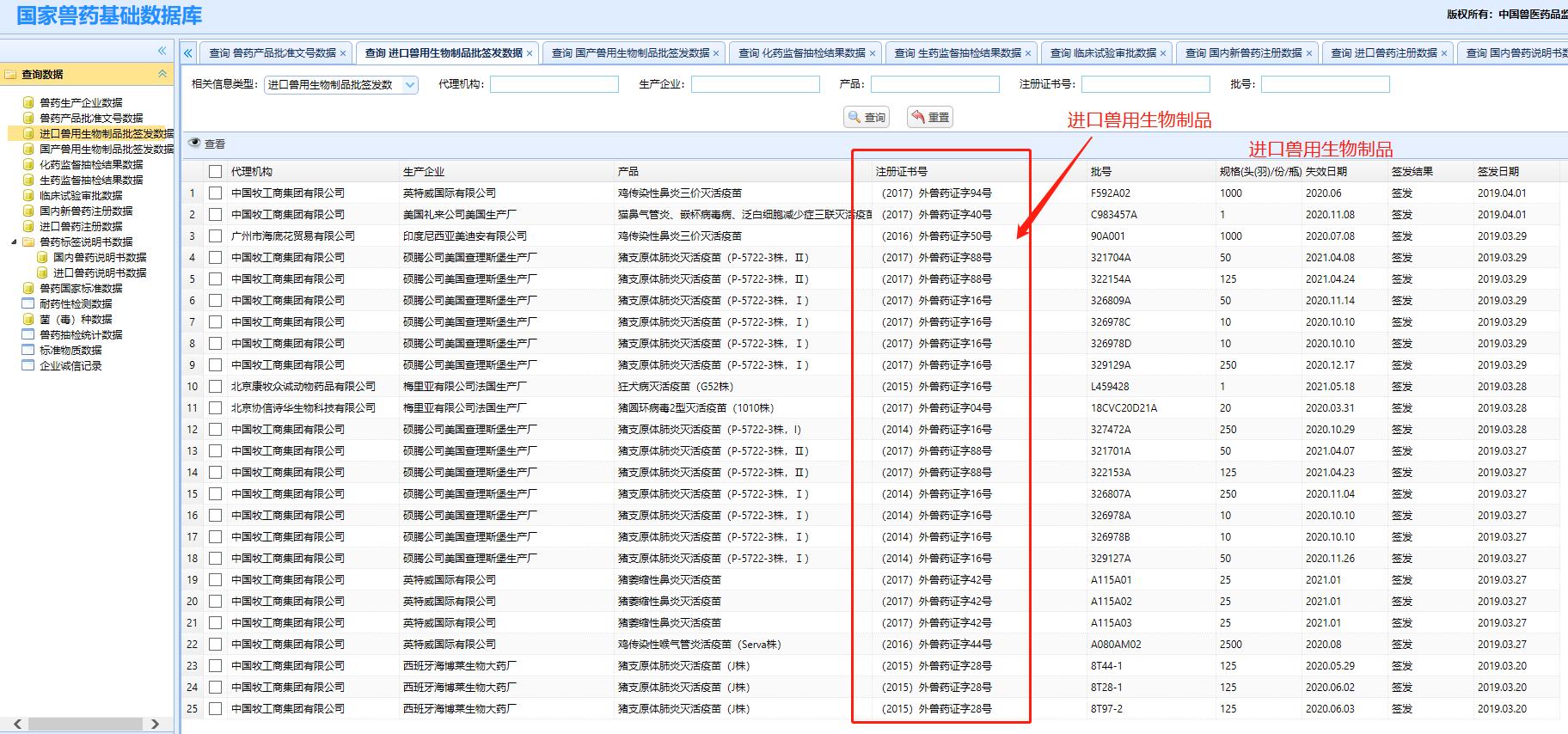1568x734 pixels.
Task: Close the 化药监督抽检结果数据 tab
Action: point(872,53)
